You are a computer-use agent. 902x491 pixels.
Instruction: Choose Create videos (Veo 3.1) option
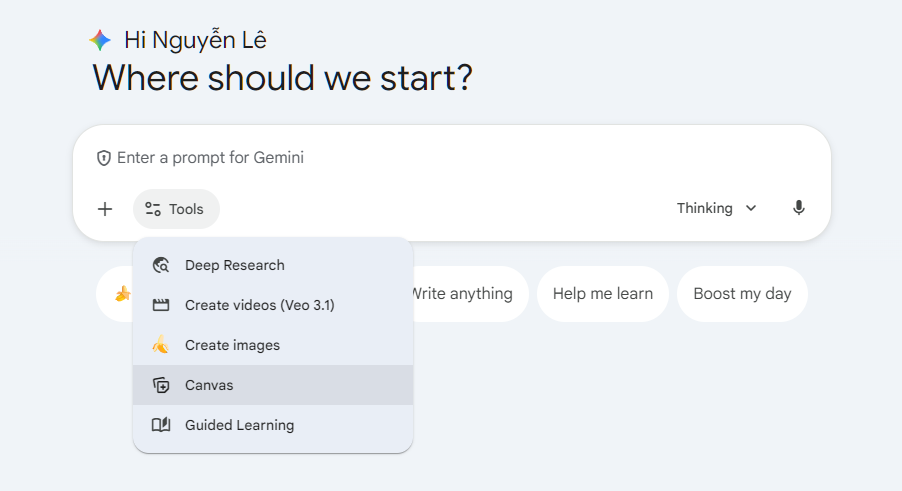coord(260,305)
